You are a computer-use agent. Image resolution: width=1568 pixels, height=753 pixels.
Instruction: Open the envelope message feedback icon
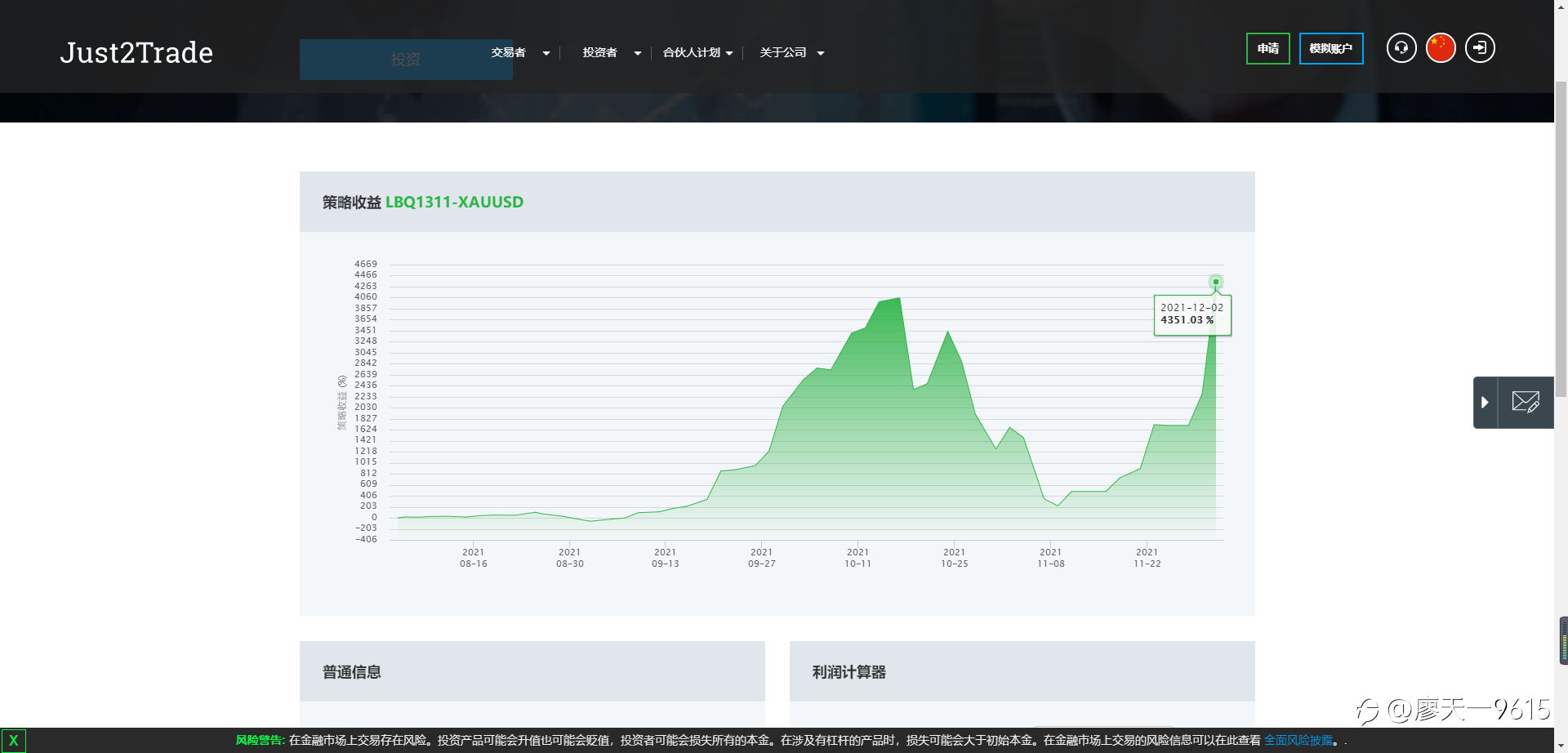tap(1526, 402)
